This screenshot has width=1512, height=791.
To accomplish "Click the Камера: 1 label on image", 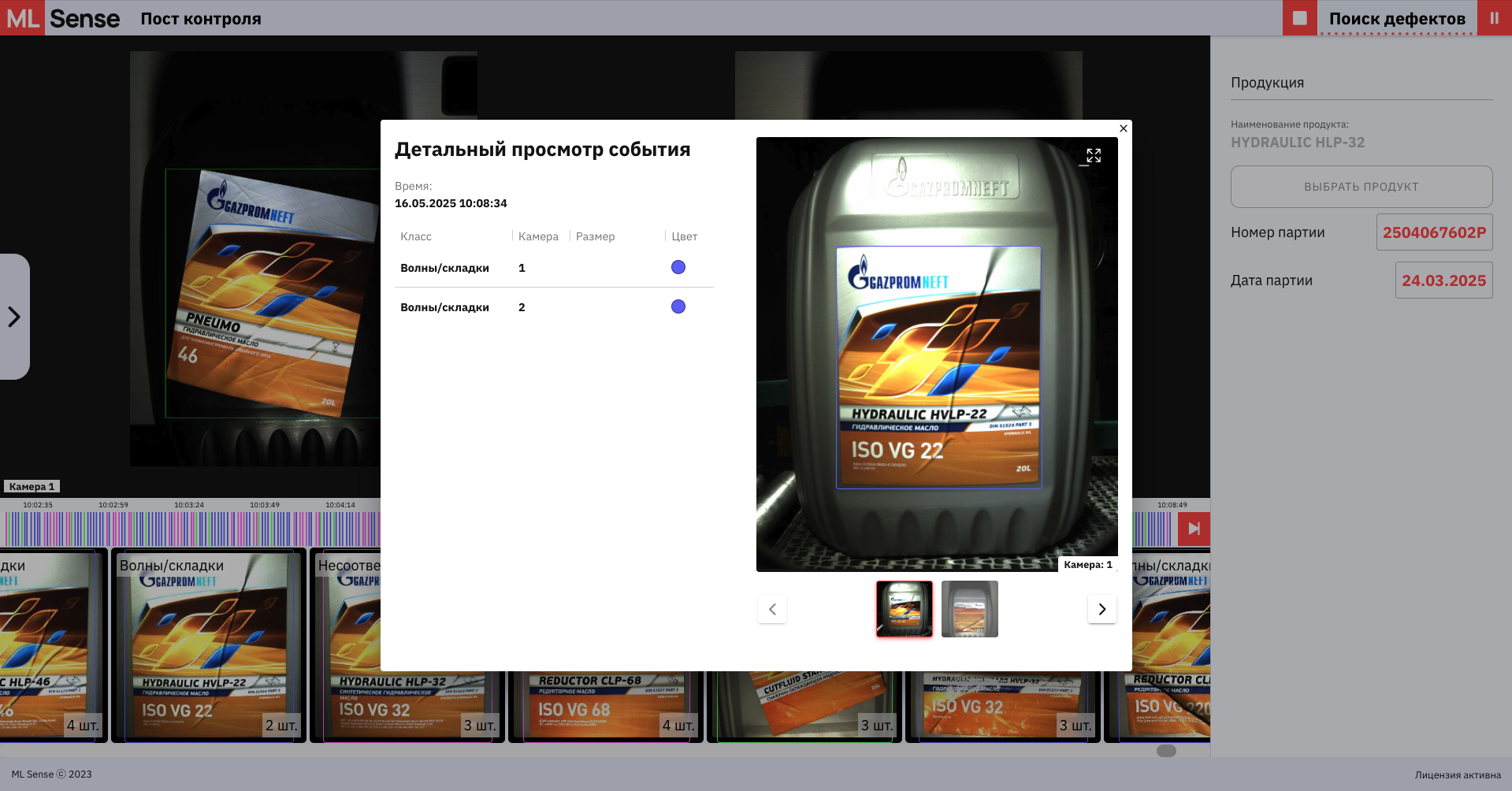I will [1088, 564].
